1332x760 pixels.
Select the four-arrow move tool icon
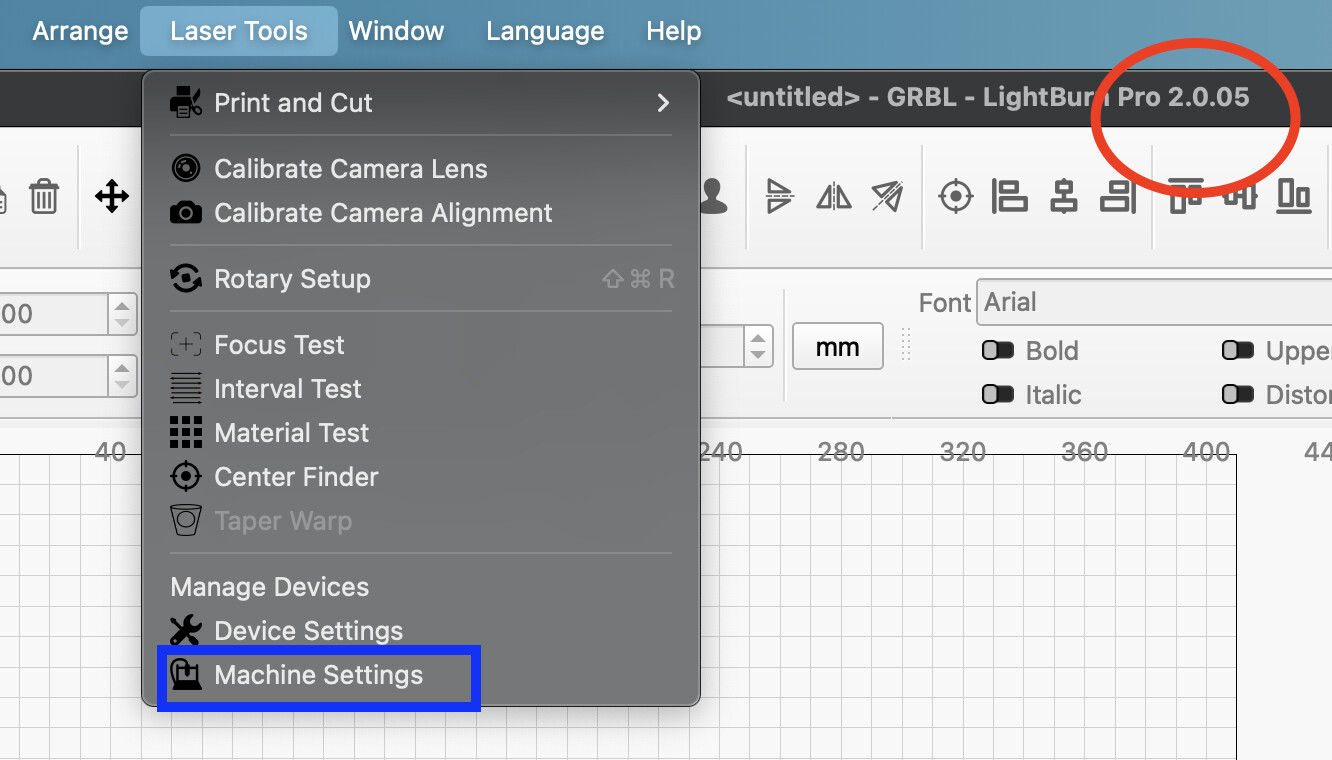(x=111, y=196)
